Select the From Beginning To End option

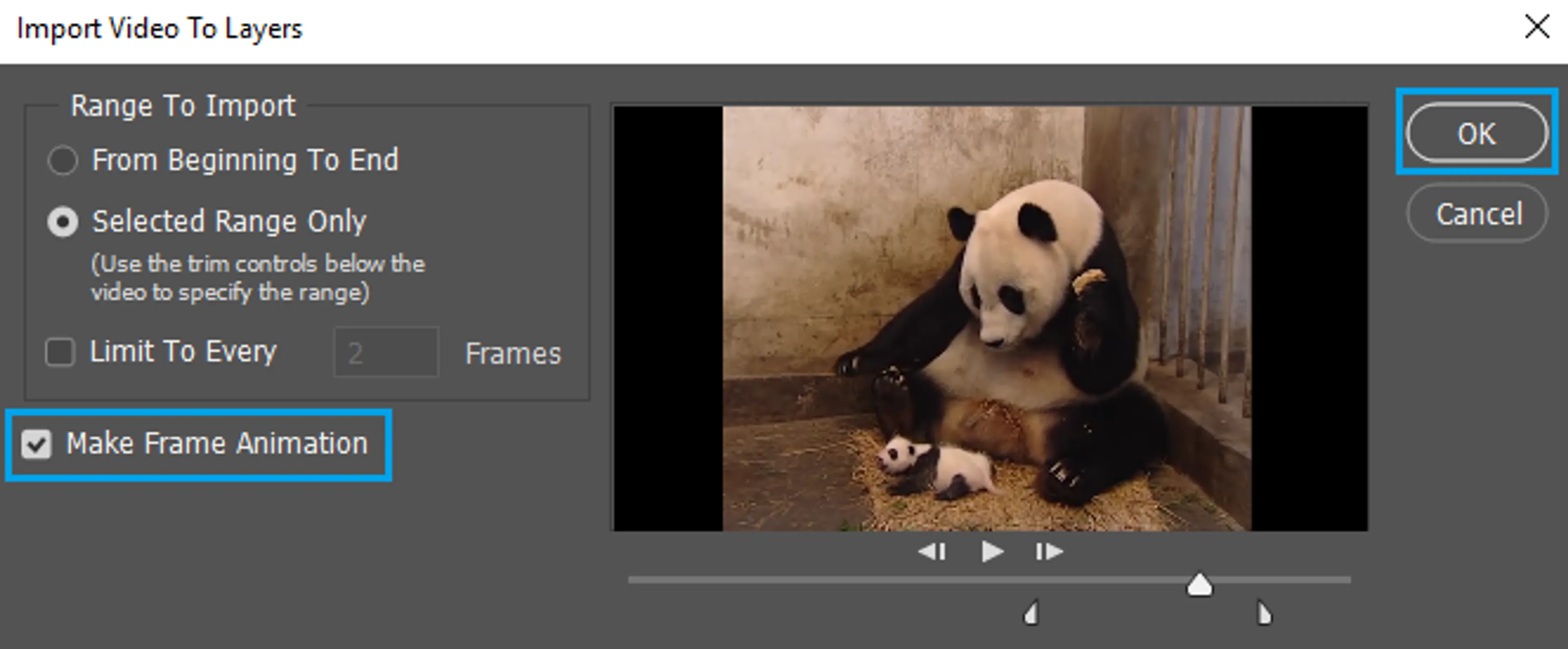tap(63, 160)
